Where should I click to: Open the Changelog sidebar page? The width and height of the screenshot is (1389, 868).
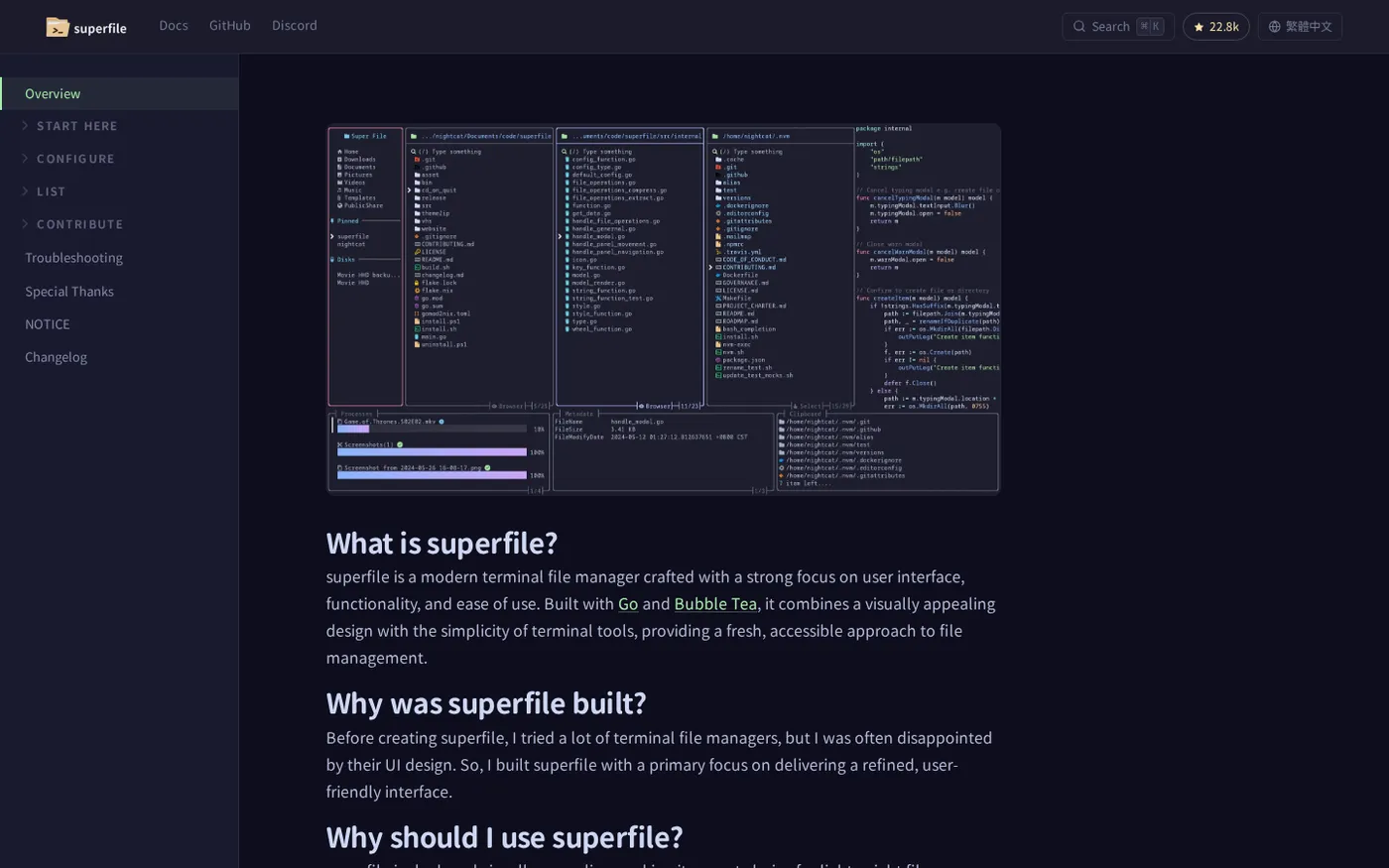tap(56, 357)
